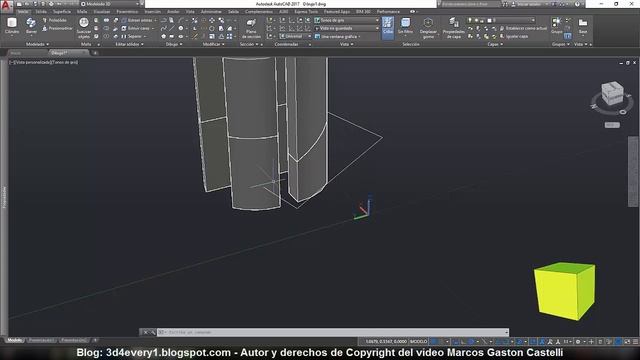Open the Propiedades palette side bar
640x360 pixels.
[x=4, y=198]
